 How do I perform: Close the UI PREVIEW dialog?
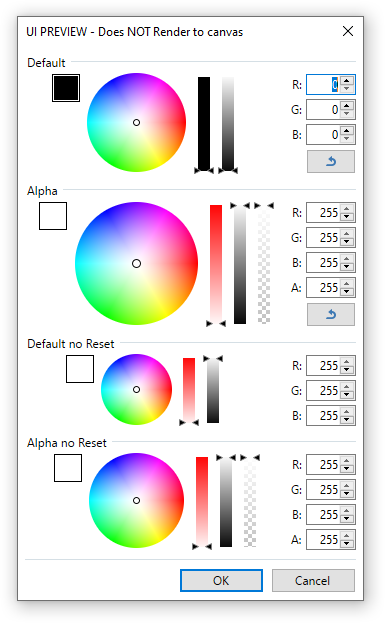point(348,31)
